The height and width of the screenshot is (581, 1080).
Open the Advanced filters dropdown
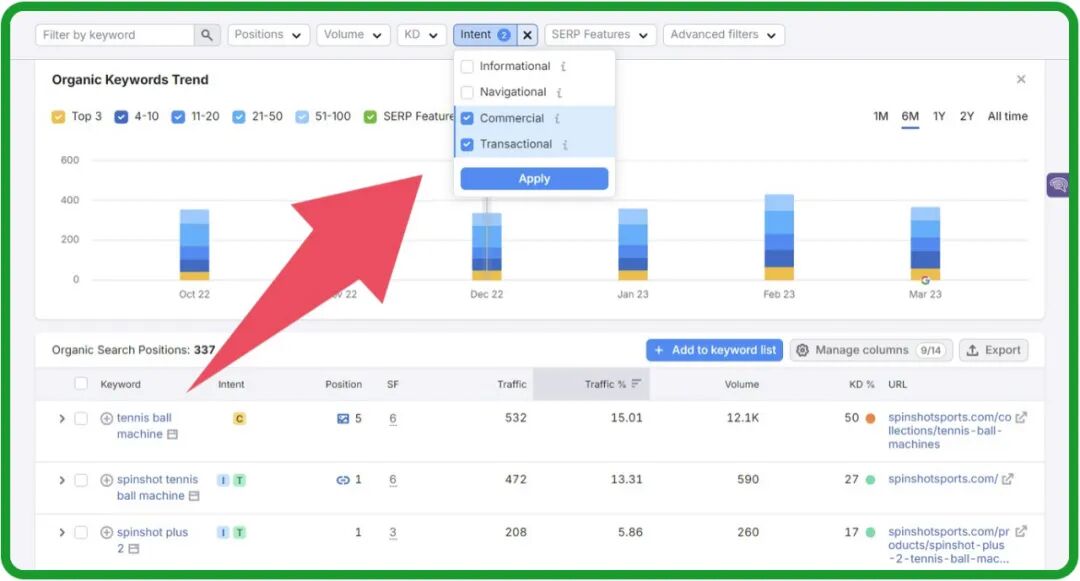(x=723, y=35)
